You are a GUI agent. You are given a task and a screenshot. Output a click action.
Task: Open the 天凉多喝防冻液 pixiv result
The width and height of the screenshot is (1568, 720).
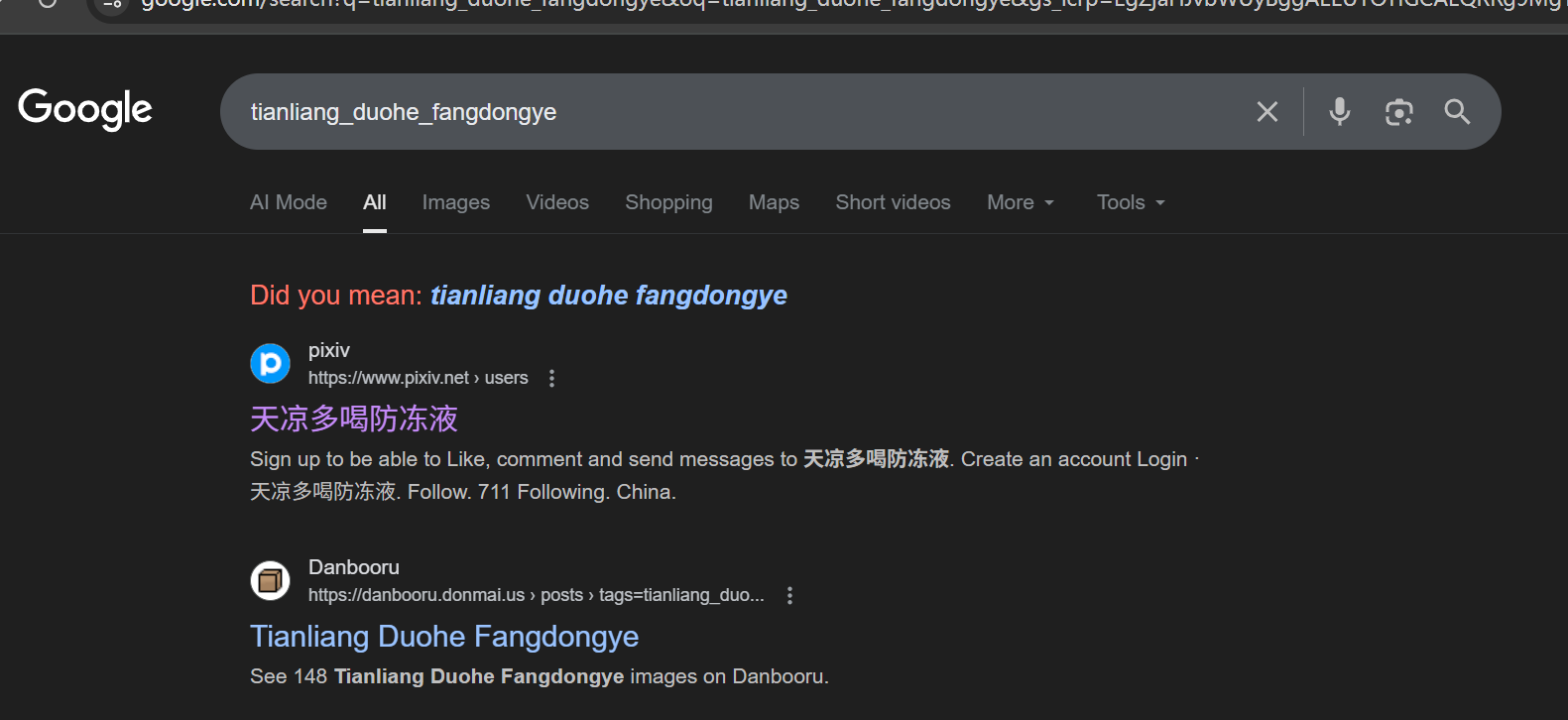tap(354, 419)
